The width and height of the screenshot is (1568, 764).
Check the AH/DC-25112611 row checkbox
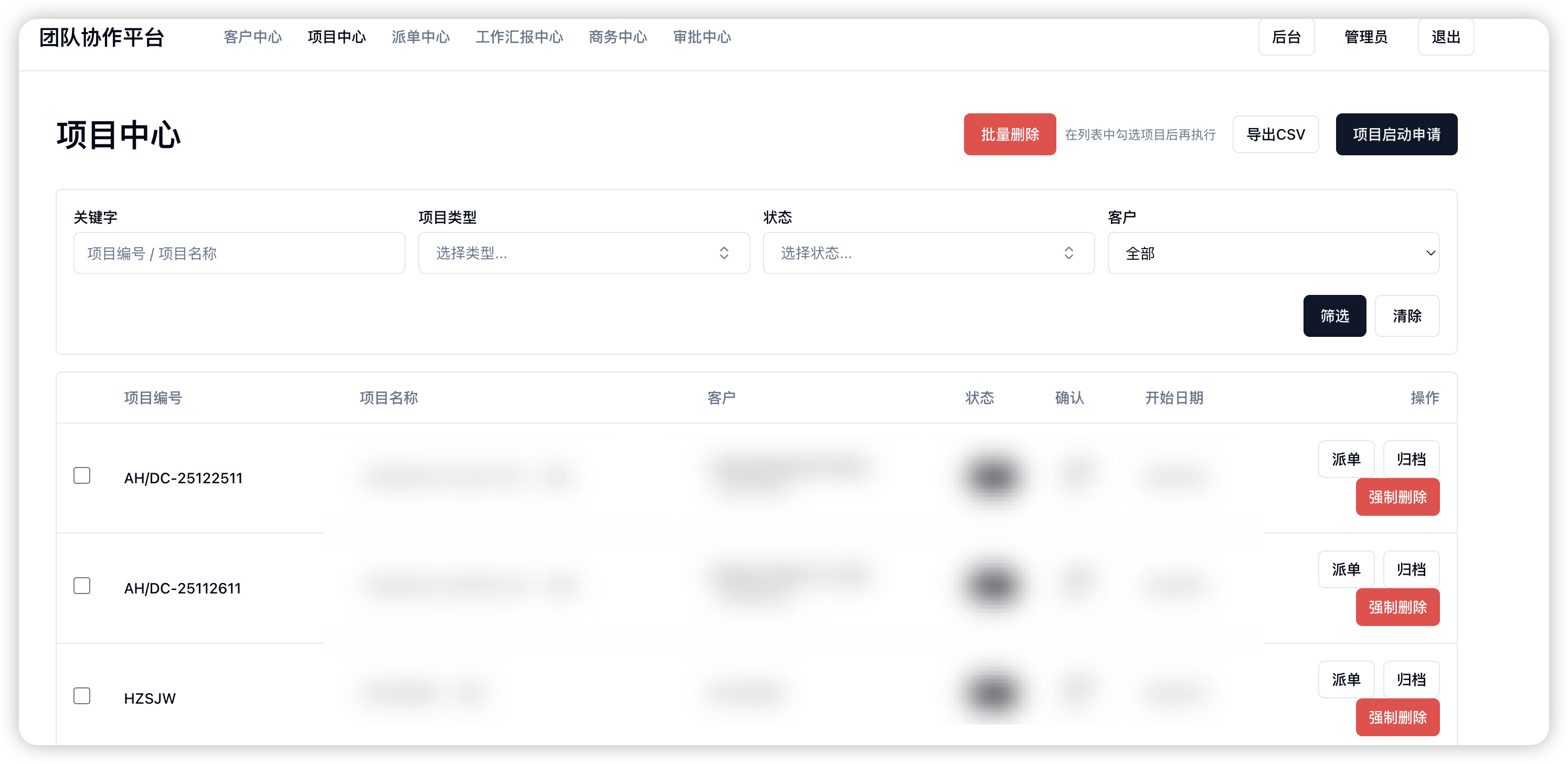[81, 586]
